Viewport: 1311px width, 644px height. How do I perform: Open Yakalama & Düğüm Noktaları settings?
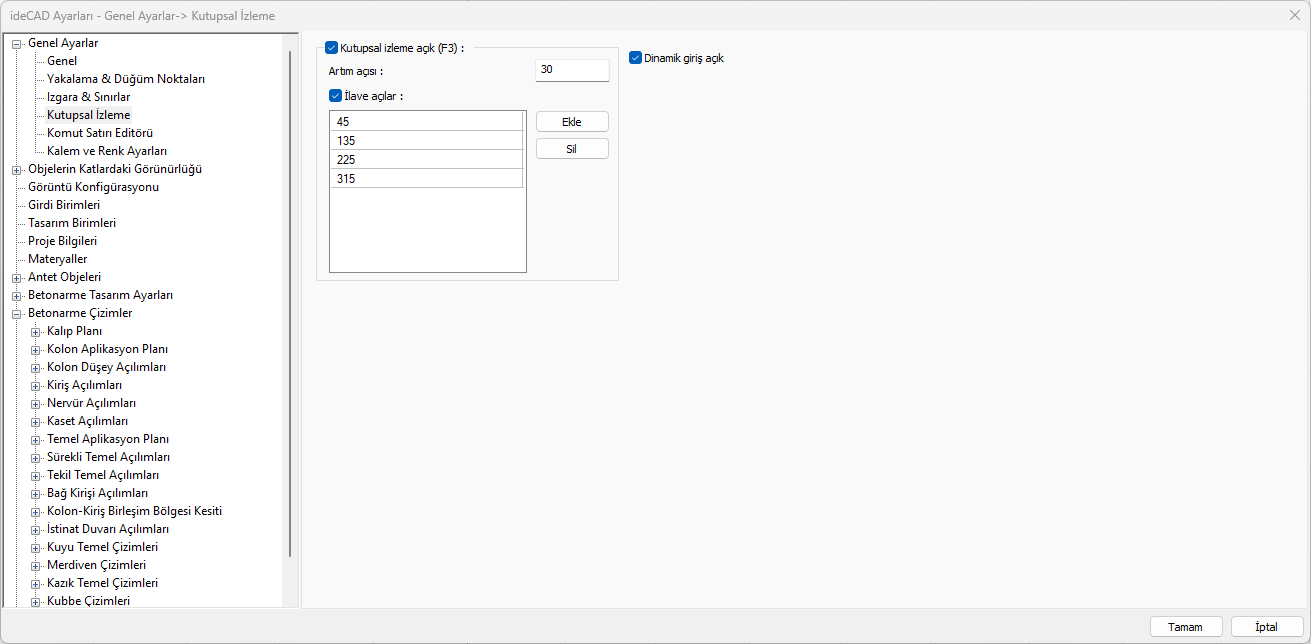click(126, 79)
